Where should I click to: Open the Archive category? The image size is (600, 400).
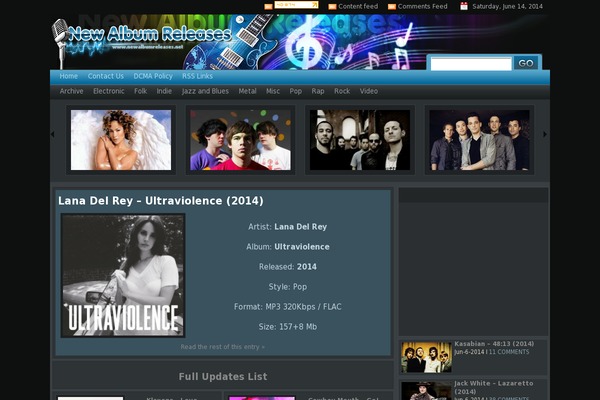click(x=71, y=91)
